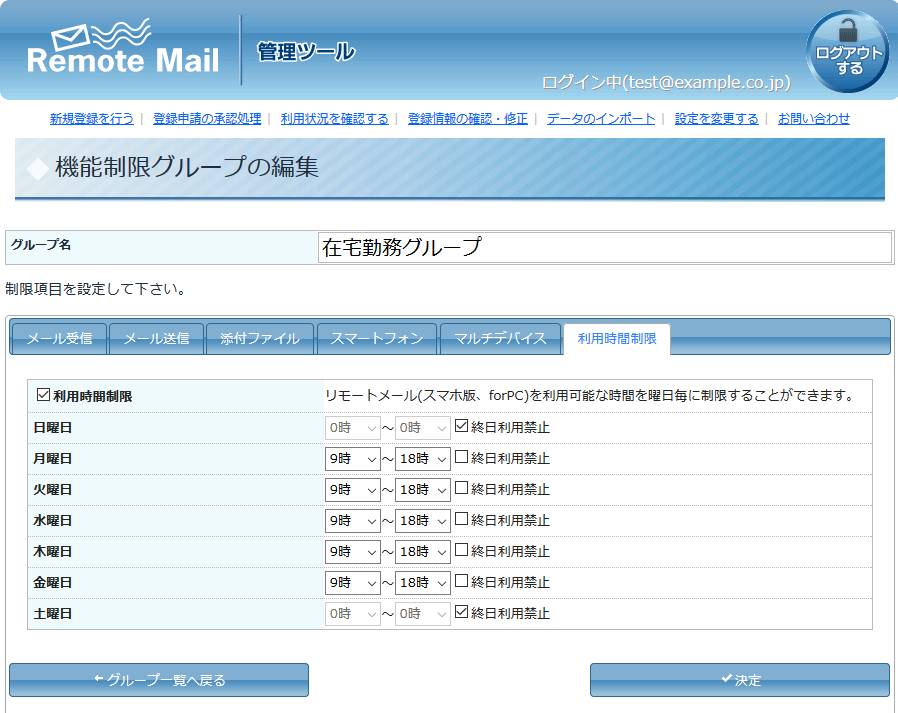Click the Remote Mail logo

[x=123, y=47]
